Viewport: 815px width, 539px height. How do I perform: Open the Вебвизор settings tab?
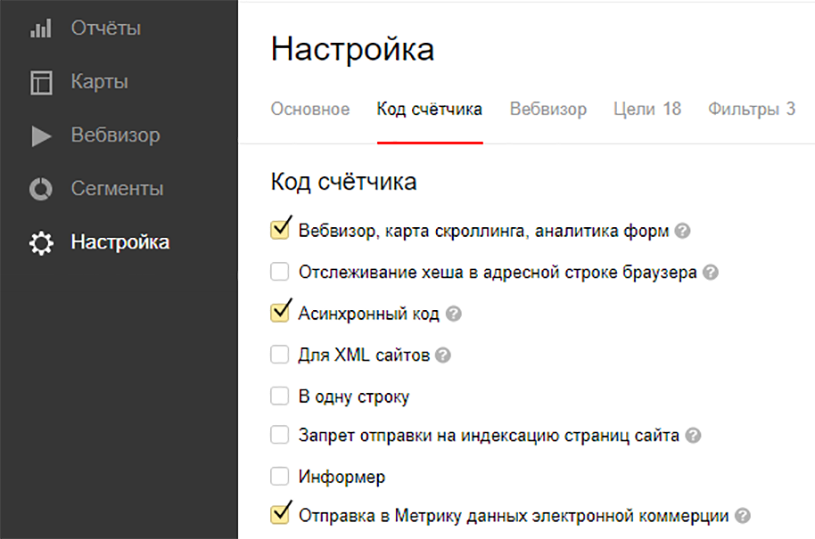(x=548, y=109)
